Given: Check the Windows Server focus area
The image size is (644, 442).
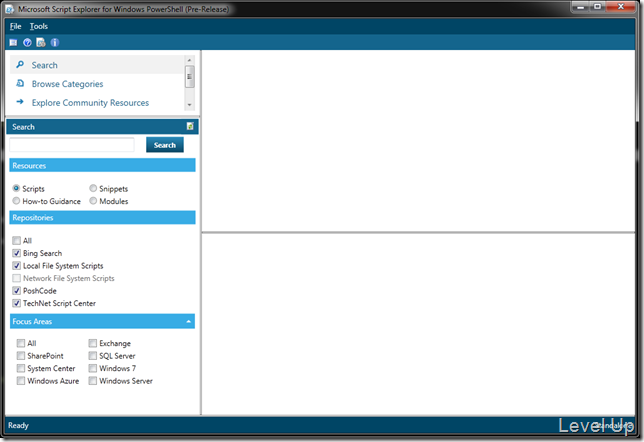Looking at the screenshot, I should 93,381.
